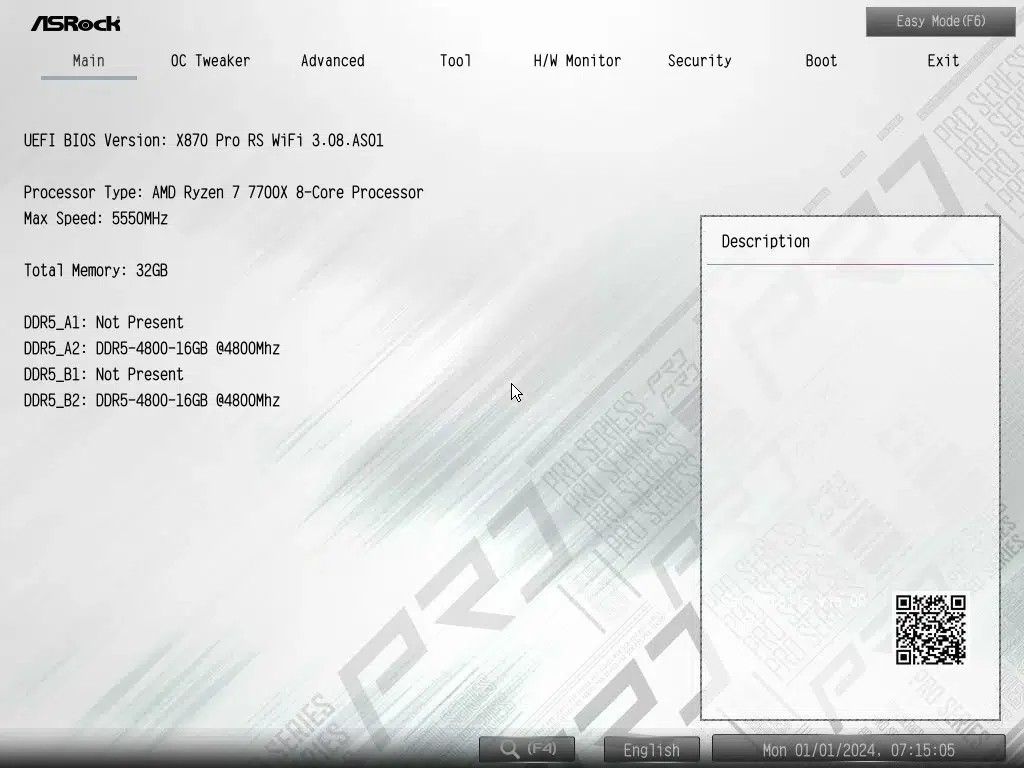Open the Boot tab

[x=820, y=61]
